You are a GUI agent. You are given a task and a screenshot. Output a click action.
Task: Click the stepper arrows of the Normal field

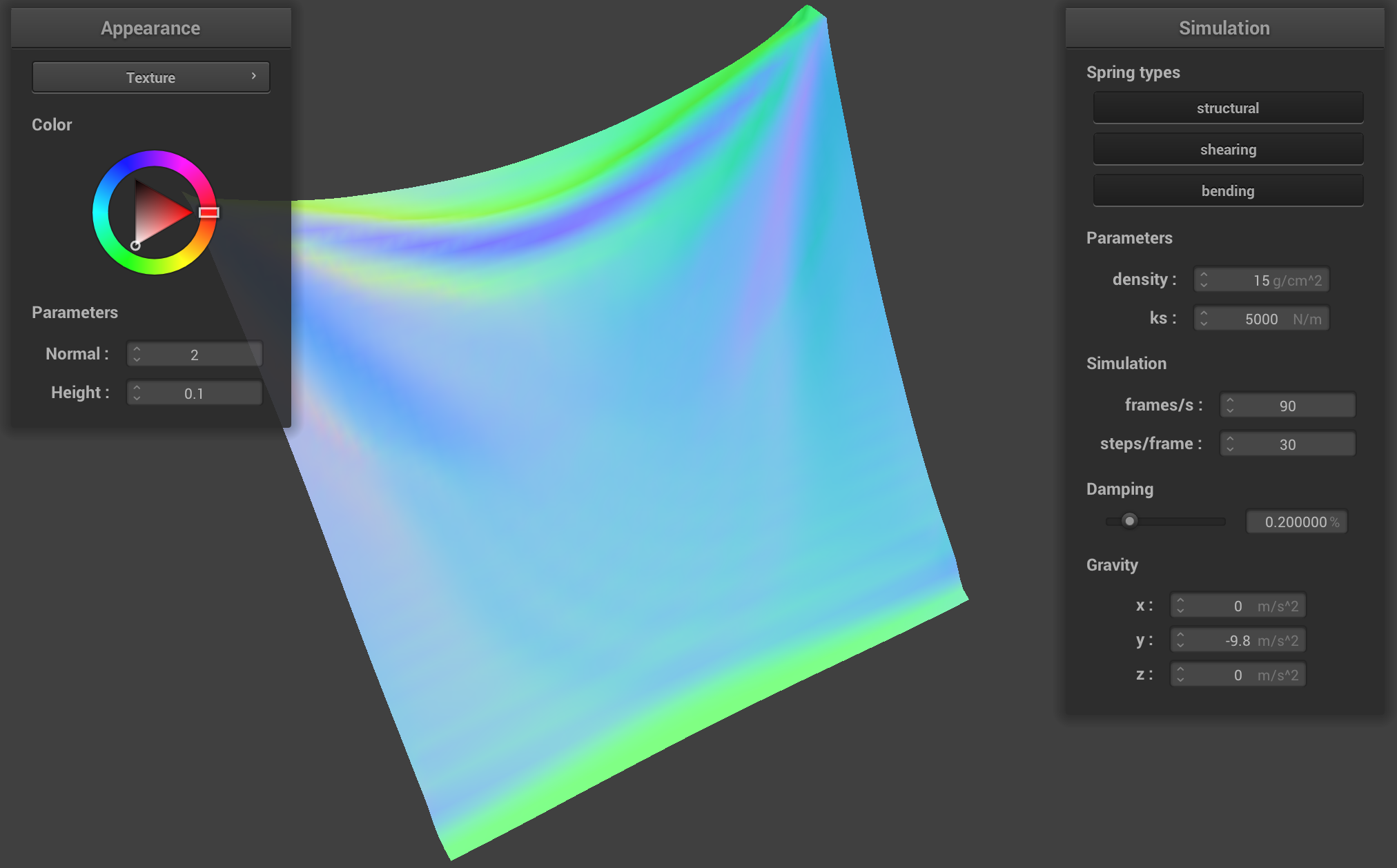click(137, 355)
